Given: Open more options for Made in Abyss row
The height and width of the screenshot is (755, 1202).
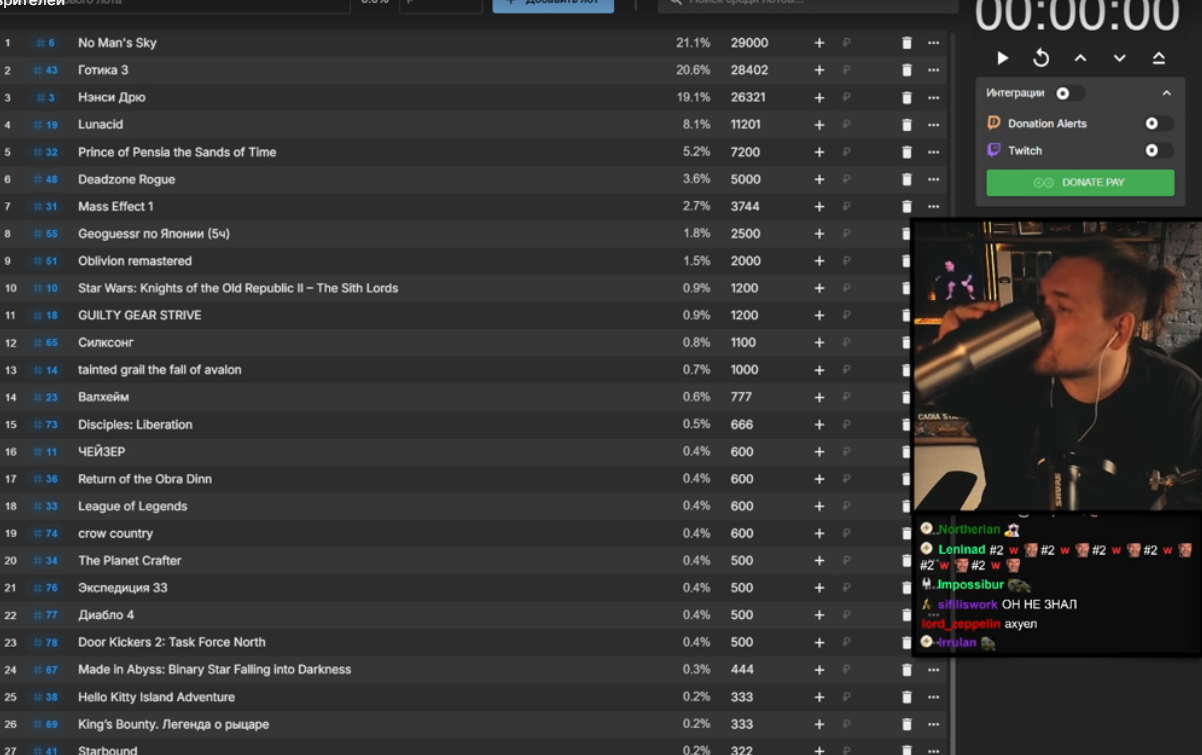Looking at the screenshot, I should click(x=933, y=670).
